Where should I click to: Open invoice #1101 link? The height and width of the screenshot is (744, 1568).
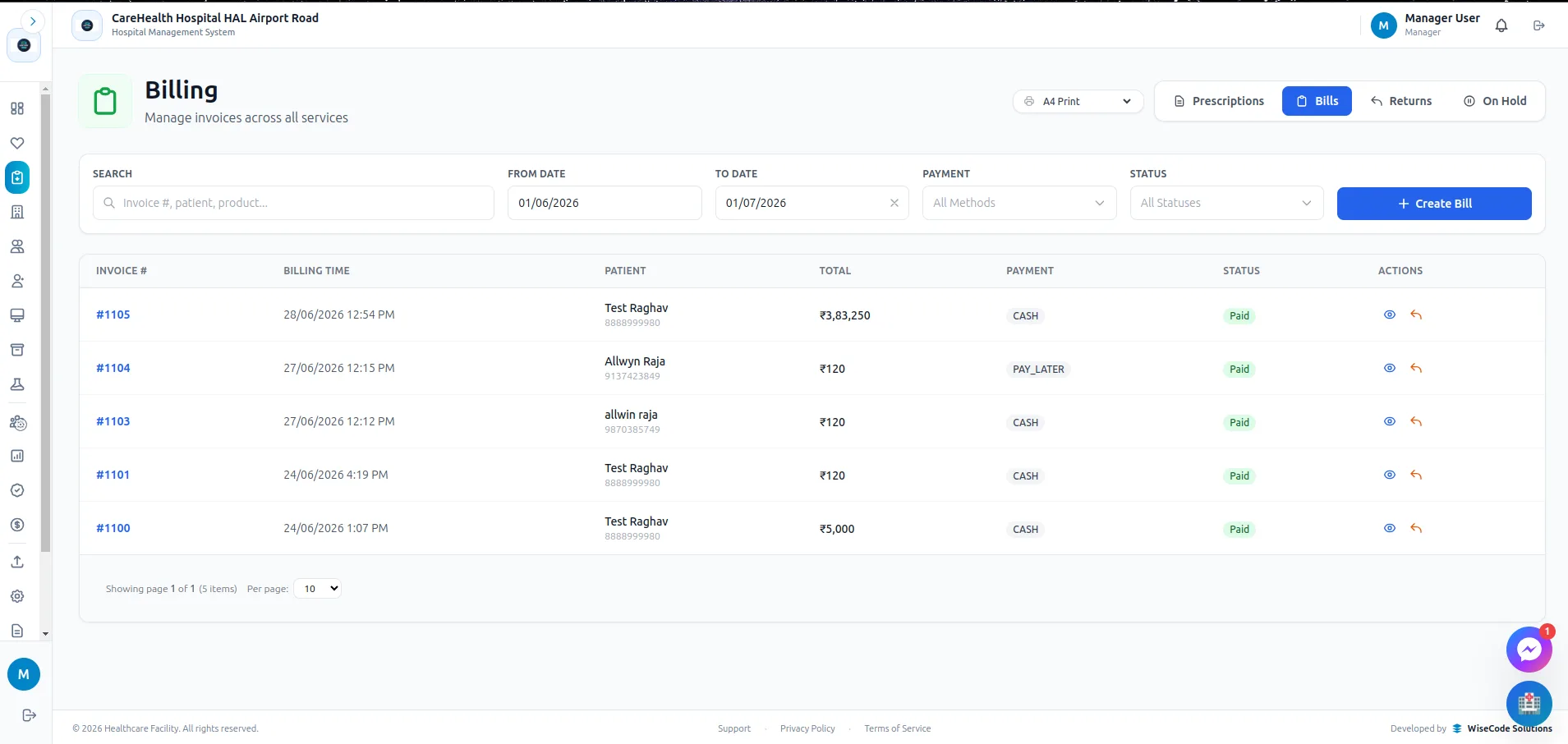(113, 475)
